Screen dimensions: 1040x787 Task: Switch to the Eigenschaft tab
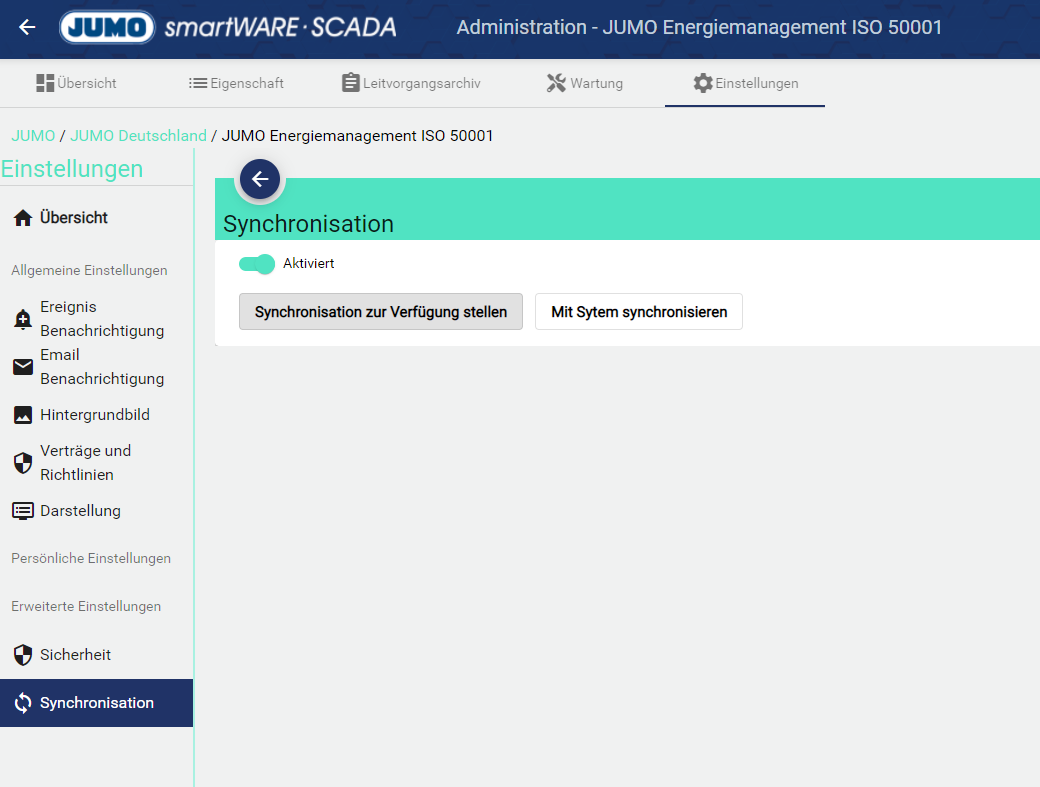236,83
